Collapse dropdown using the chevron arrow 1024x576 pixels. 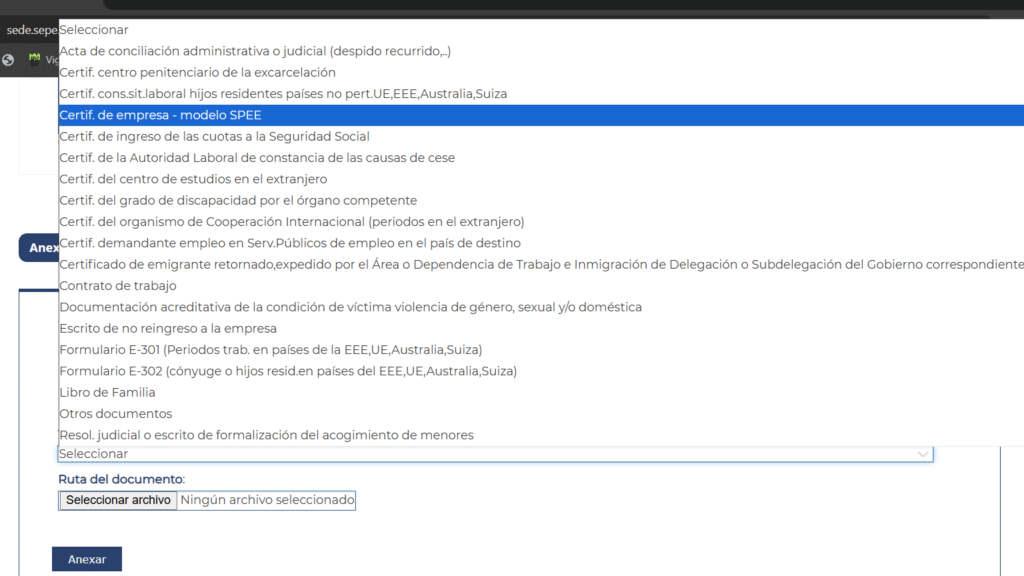tap(922, 454)
